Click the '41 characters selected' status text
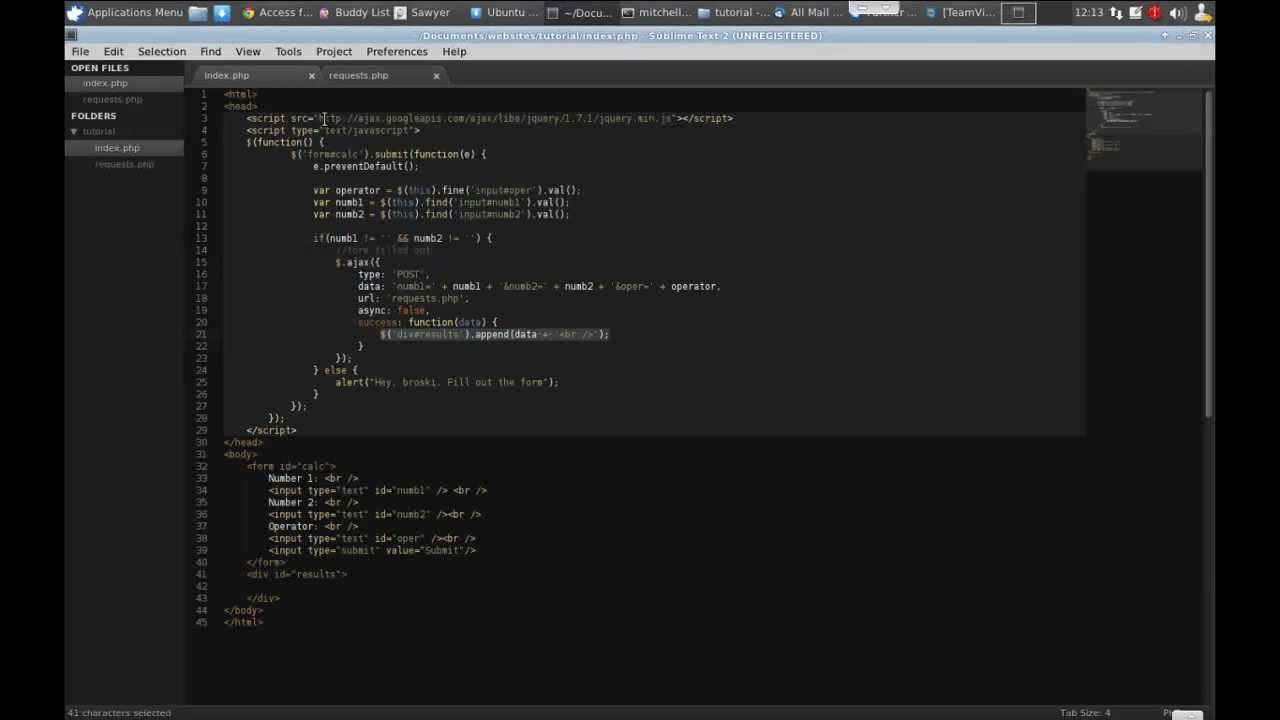The height and width of the screenshot is (720, 1280). pos(119,713)
